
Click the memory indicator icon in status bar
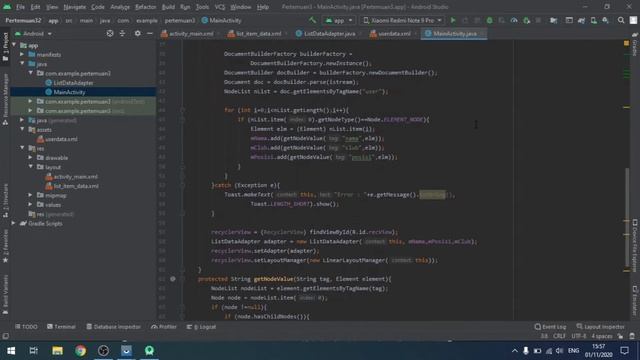click(632, 336)
